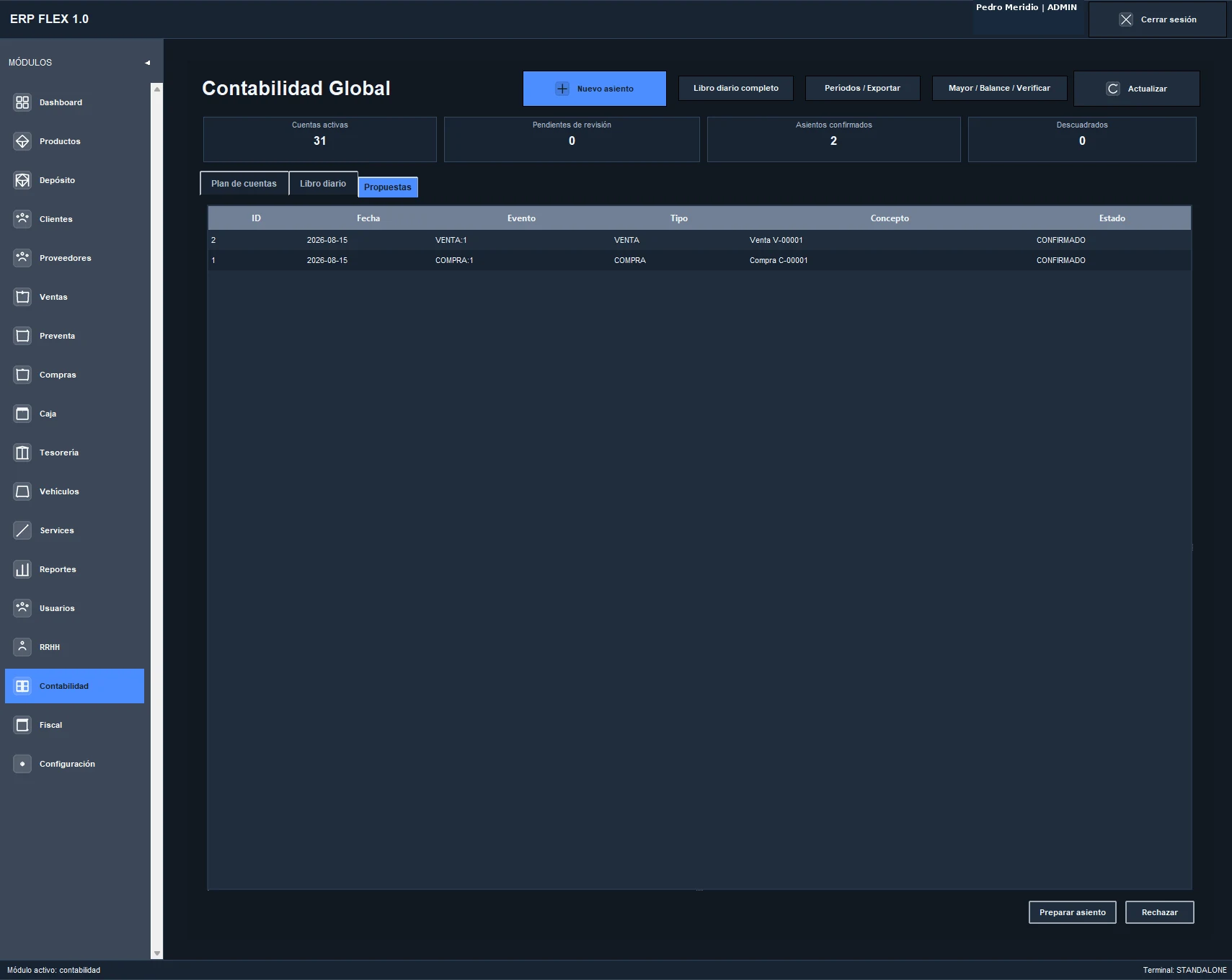Click the Preparar asiento button
This screenshot has width=1232, height=980.
tap(1073, 912)
